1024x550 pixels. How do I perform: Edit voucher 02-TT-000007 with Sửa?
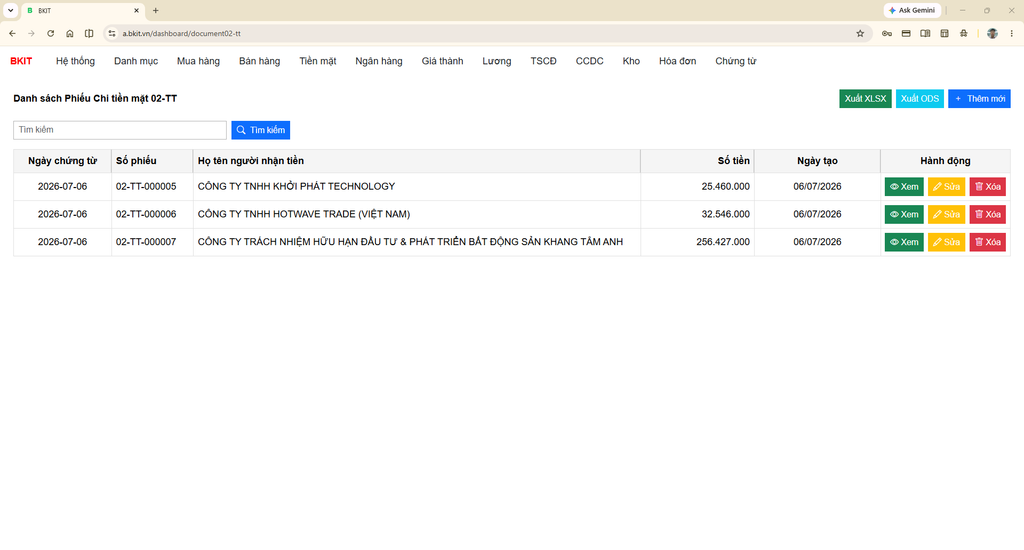pos(946,242)
